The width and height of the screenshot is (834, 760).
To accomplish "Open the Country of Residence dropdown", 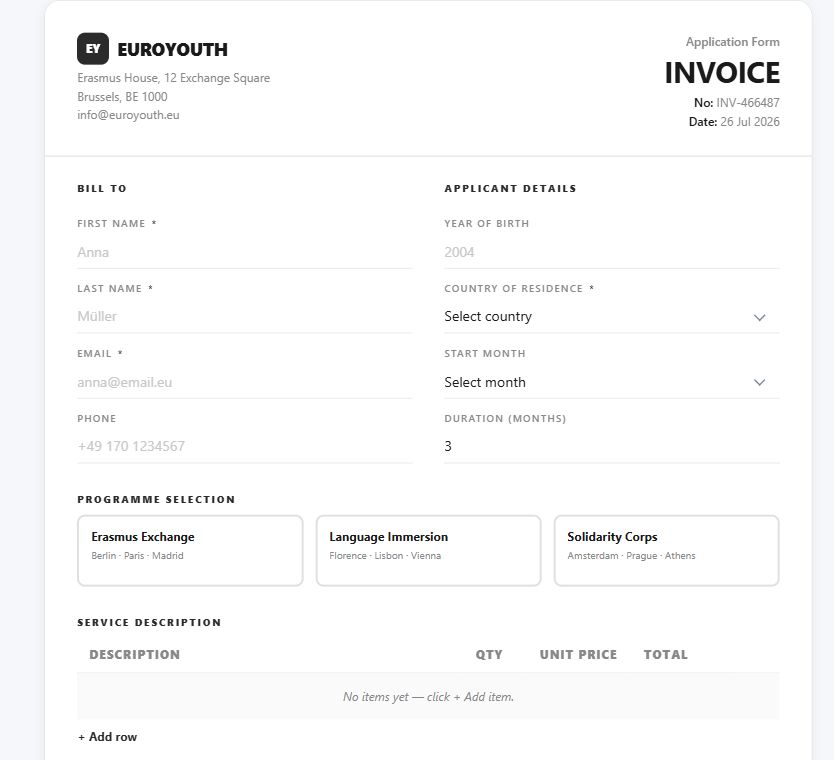I will (612, 317).
